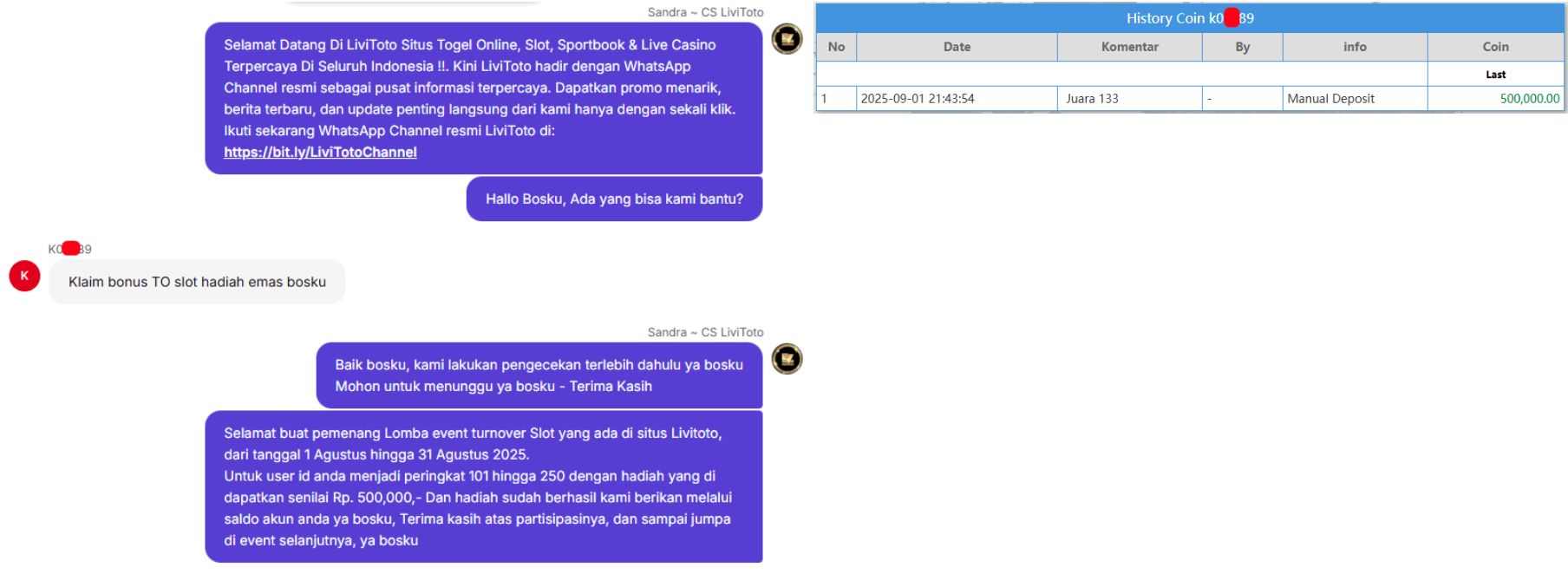Click the sender name above the 'Baik bosku' message
This screenshot has width=1568, height=574.
pos(705,332)
